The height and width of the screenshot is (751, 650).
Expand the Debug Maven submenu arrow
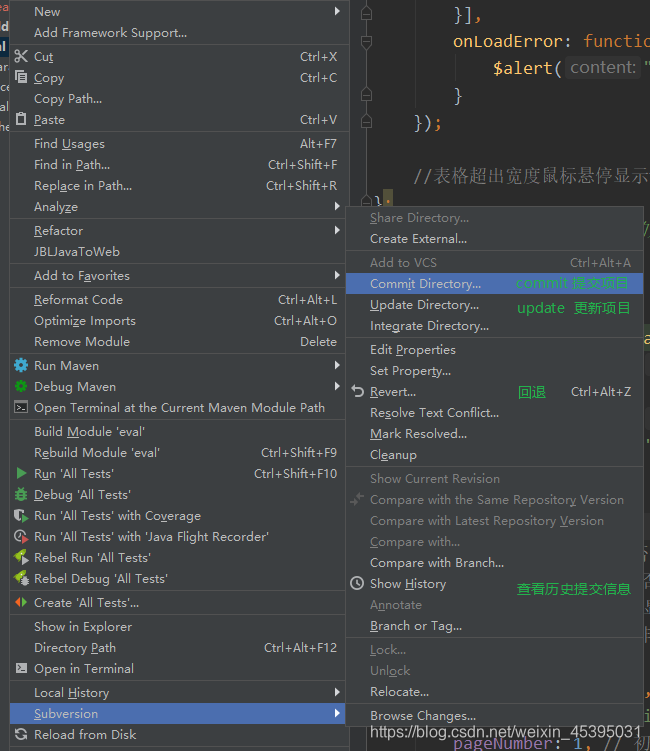click(x=337, y=386)
